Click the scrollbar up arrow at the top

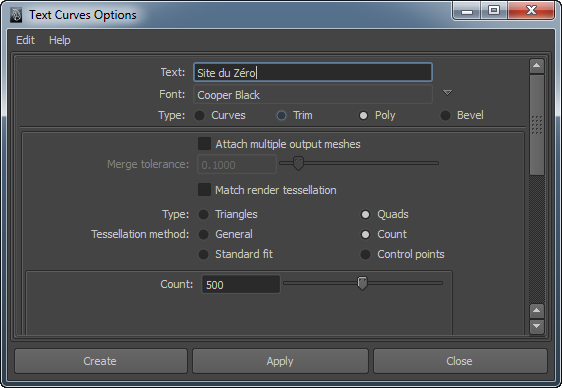tap(537, 66)
